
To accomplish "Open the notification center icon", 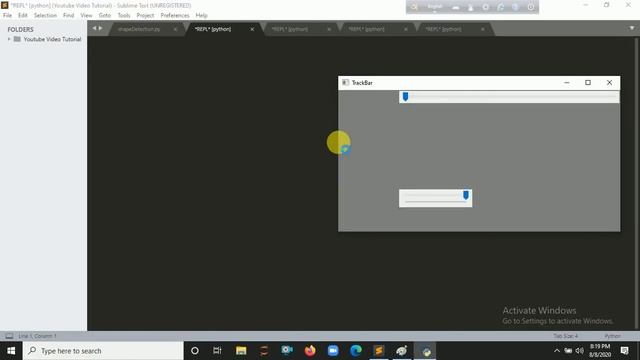I will tap(624, 351).
